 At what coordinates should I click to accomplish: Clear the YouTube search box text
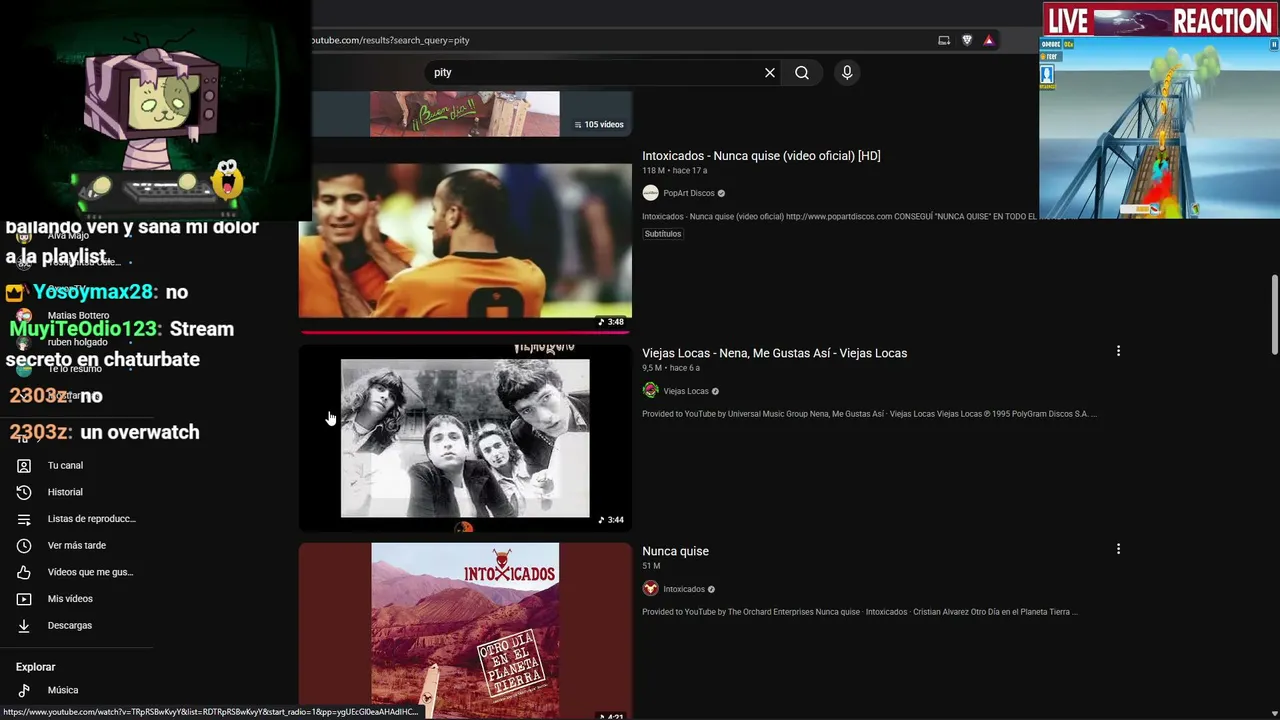point(770,73)
